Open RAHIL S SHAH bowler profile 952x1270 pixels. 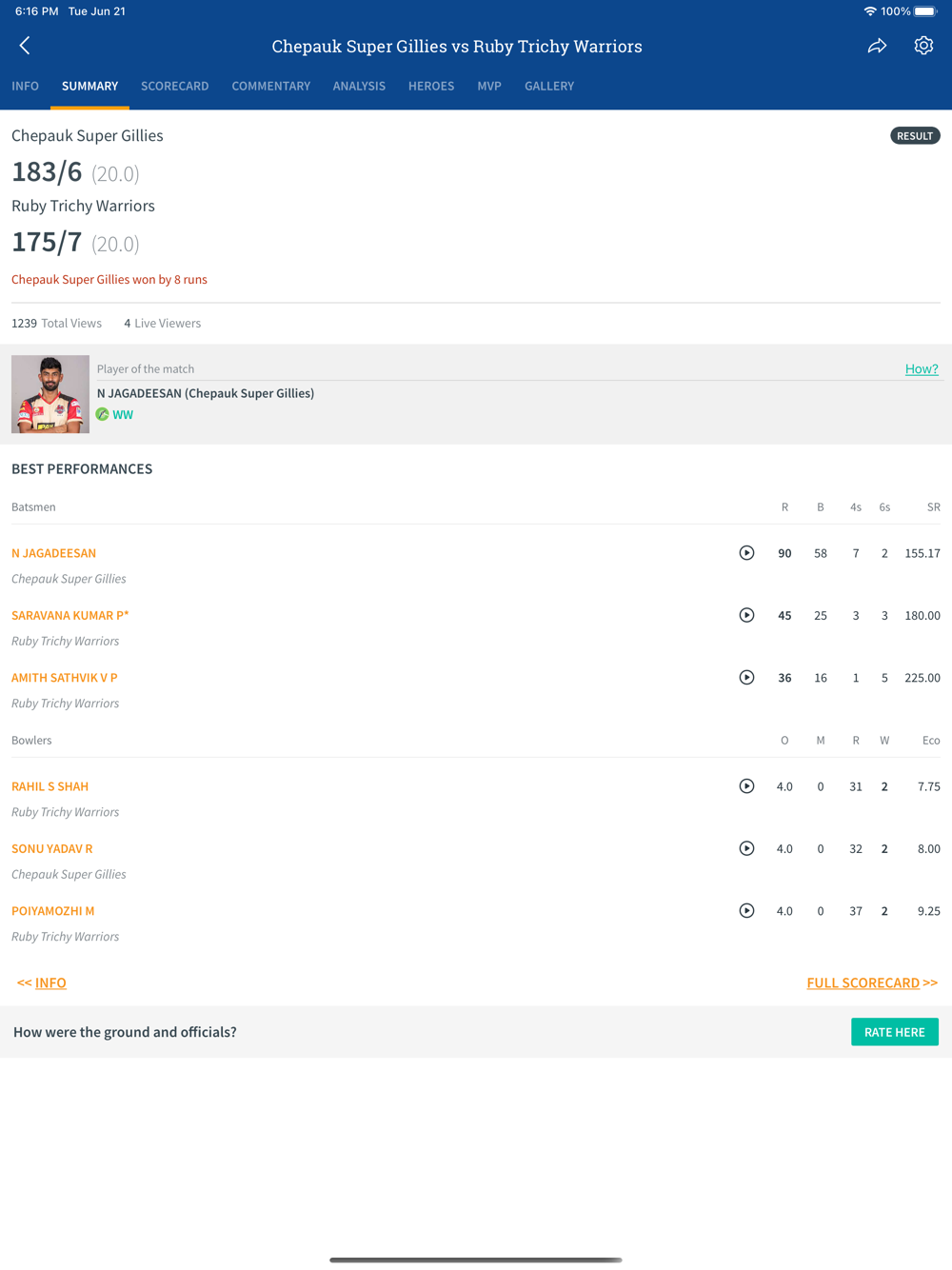(x=50, y=786)
